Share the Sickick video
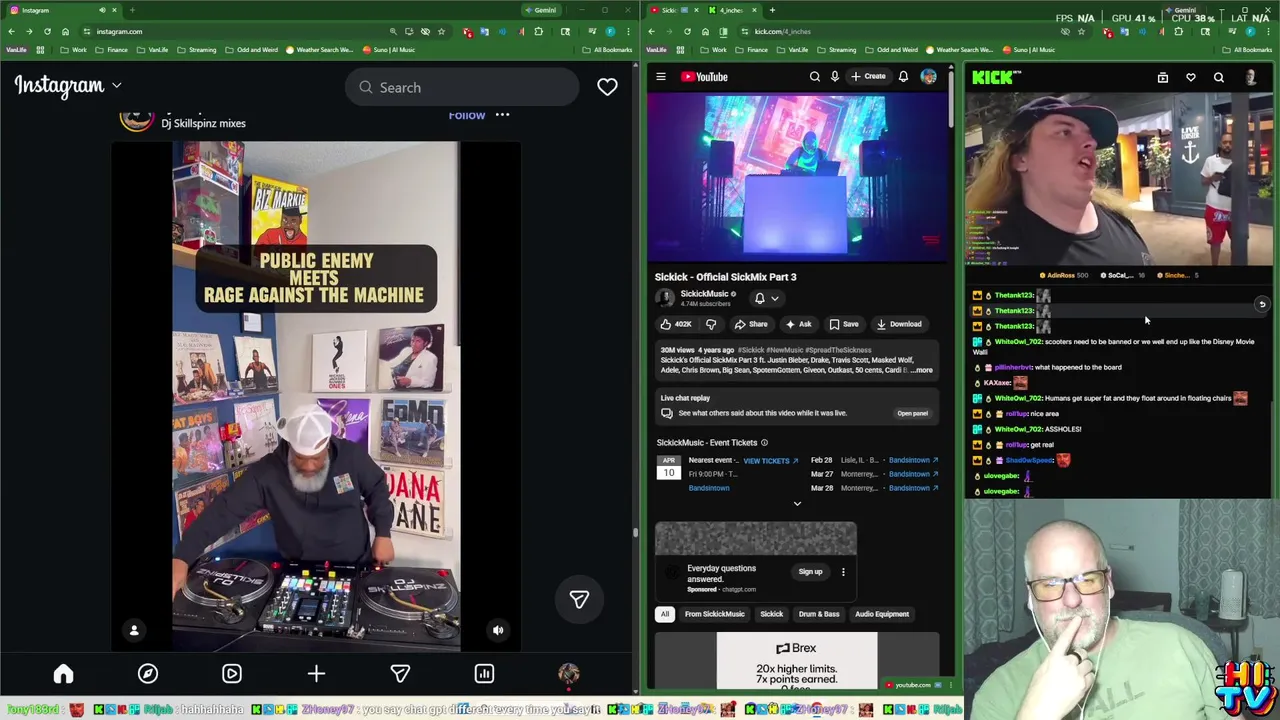 [751, 324]
